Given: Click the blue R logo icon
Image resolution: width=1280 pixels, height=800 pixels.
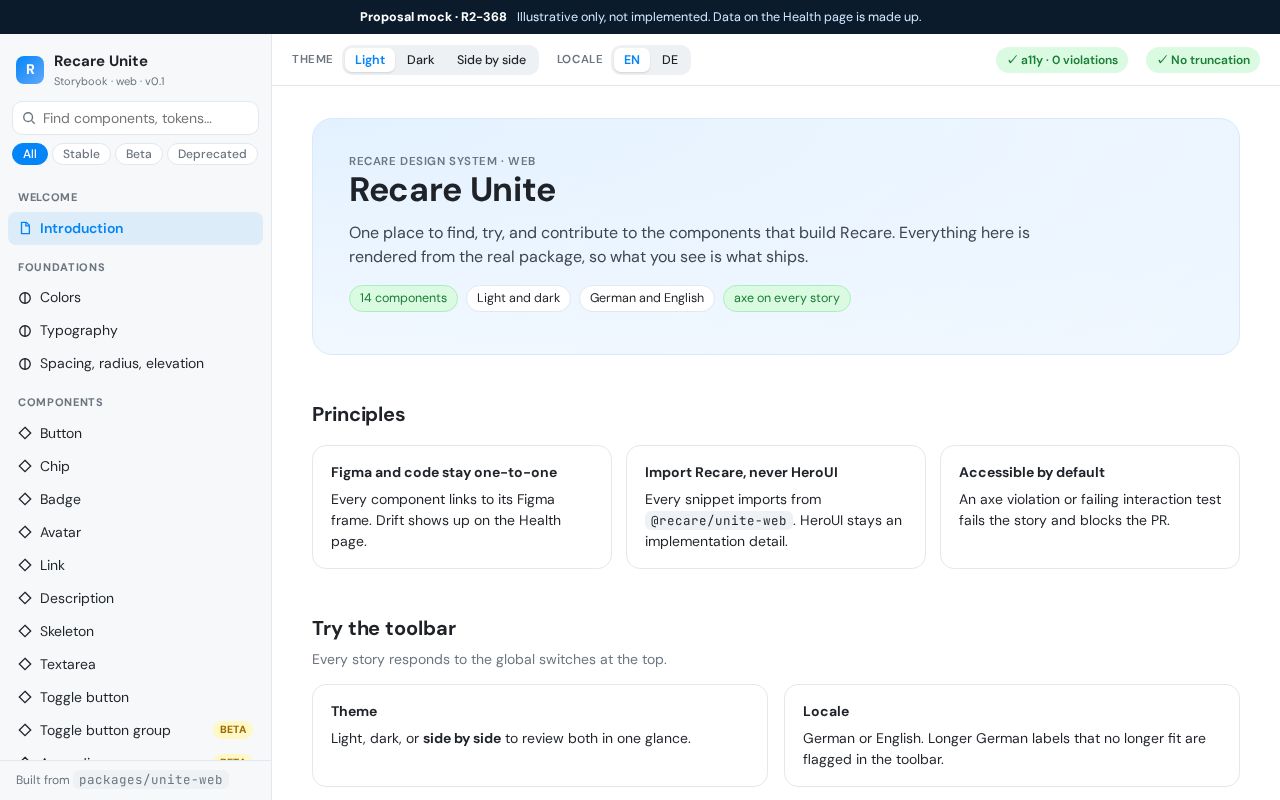Looking at the screenshot, I should click(x=30, y=70).
